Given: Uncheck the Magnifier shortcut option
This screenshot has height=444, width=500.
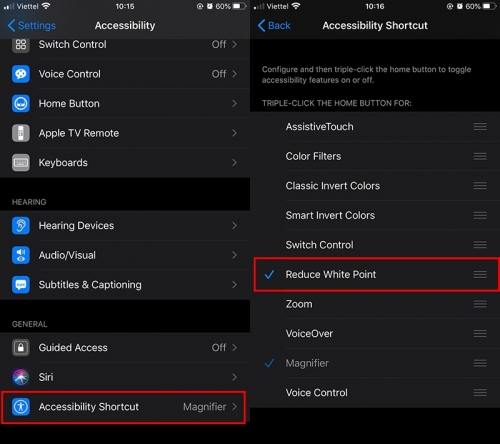Looking at the screenshot, I should (x=375, y=363).
